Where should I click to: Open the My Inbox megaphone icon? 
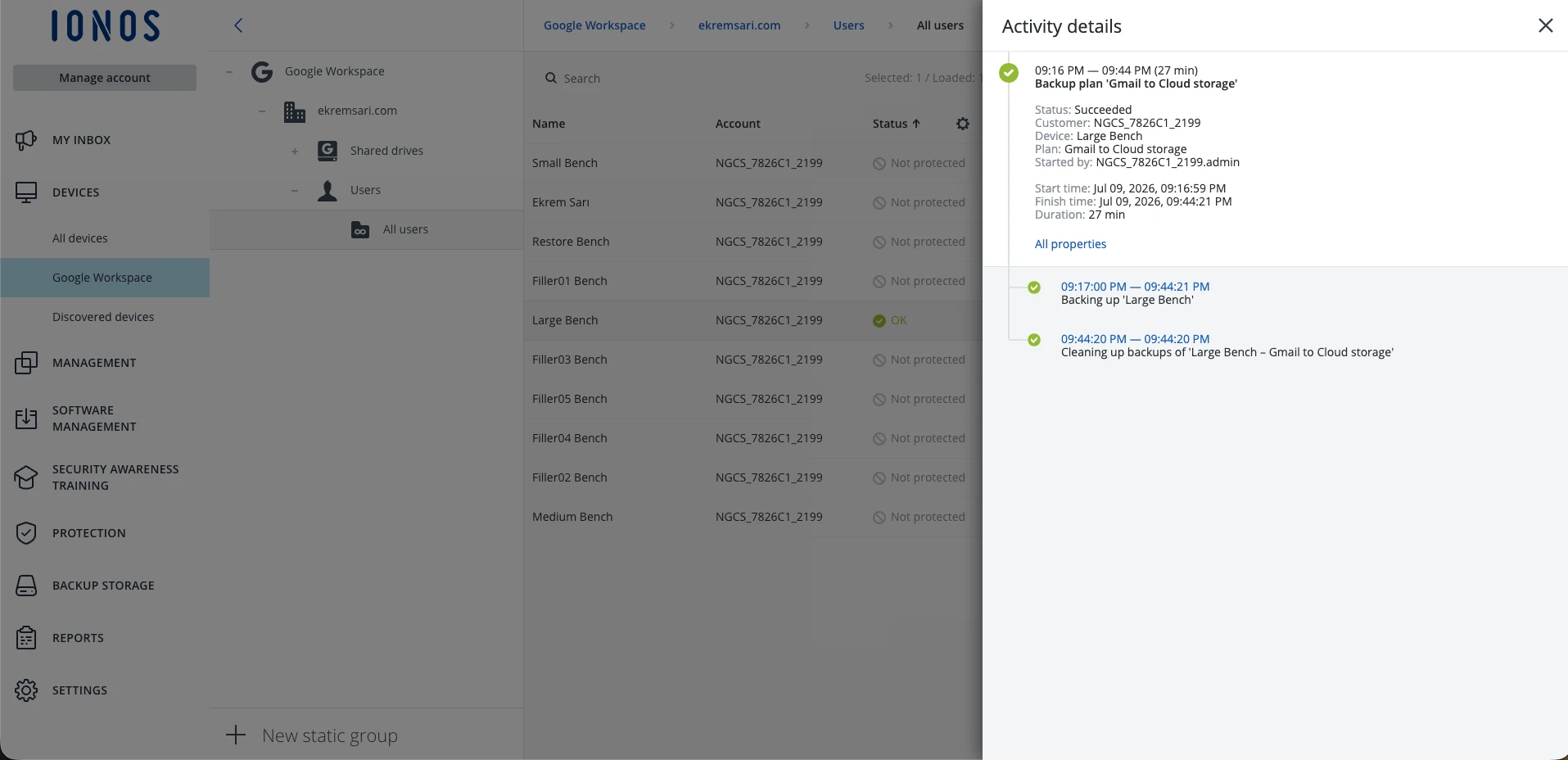26,140
